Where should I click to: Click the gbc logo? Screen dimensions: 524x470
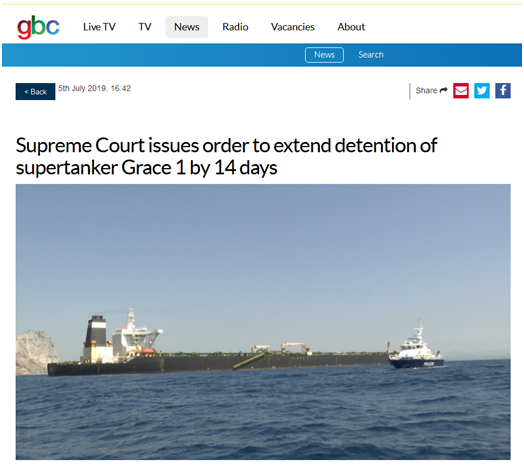38,27
